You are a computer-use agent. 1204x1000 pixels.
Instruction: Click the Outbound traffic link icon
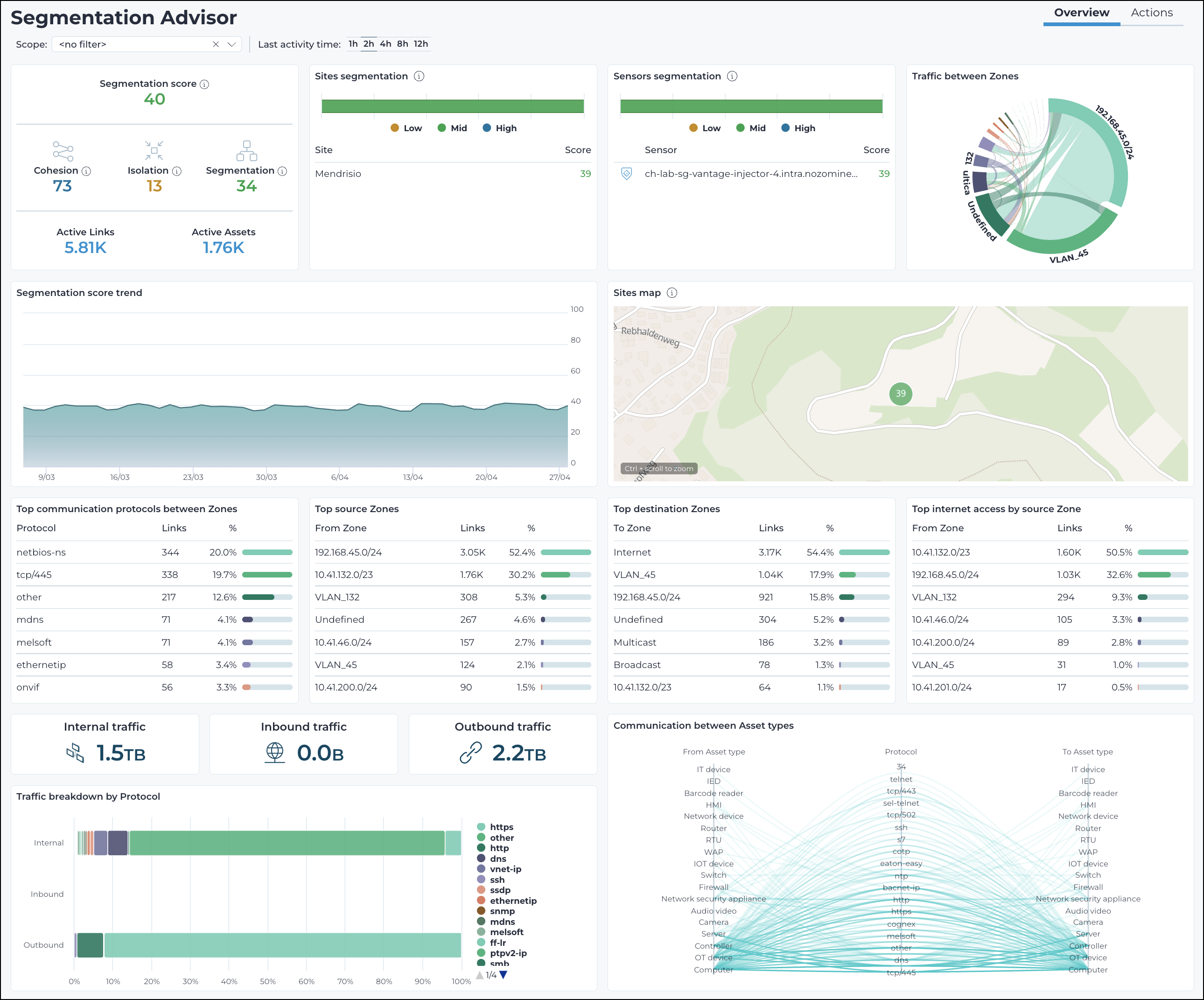coord(471,753)
